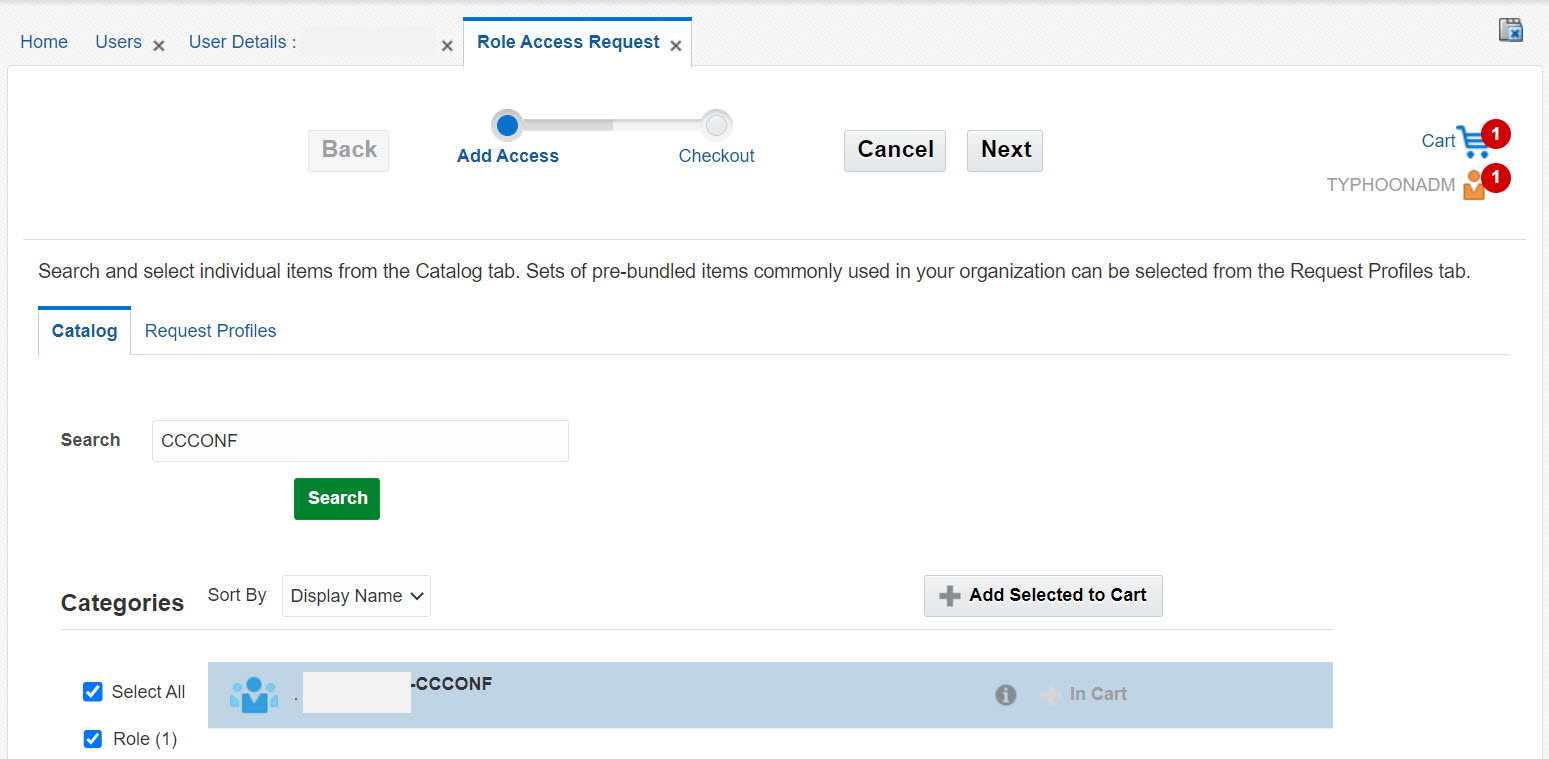Uncheck the Select All checkbox
This screenshot has width=1549, height=759.
click(92, 691)
